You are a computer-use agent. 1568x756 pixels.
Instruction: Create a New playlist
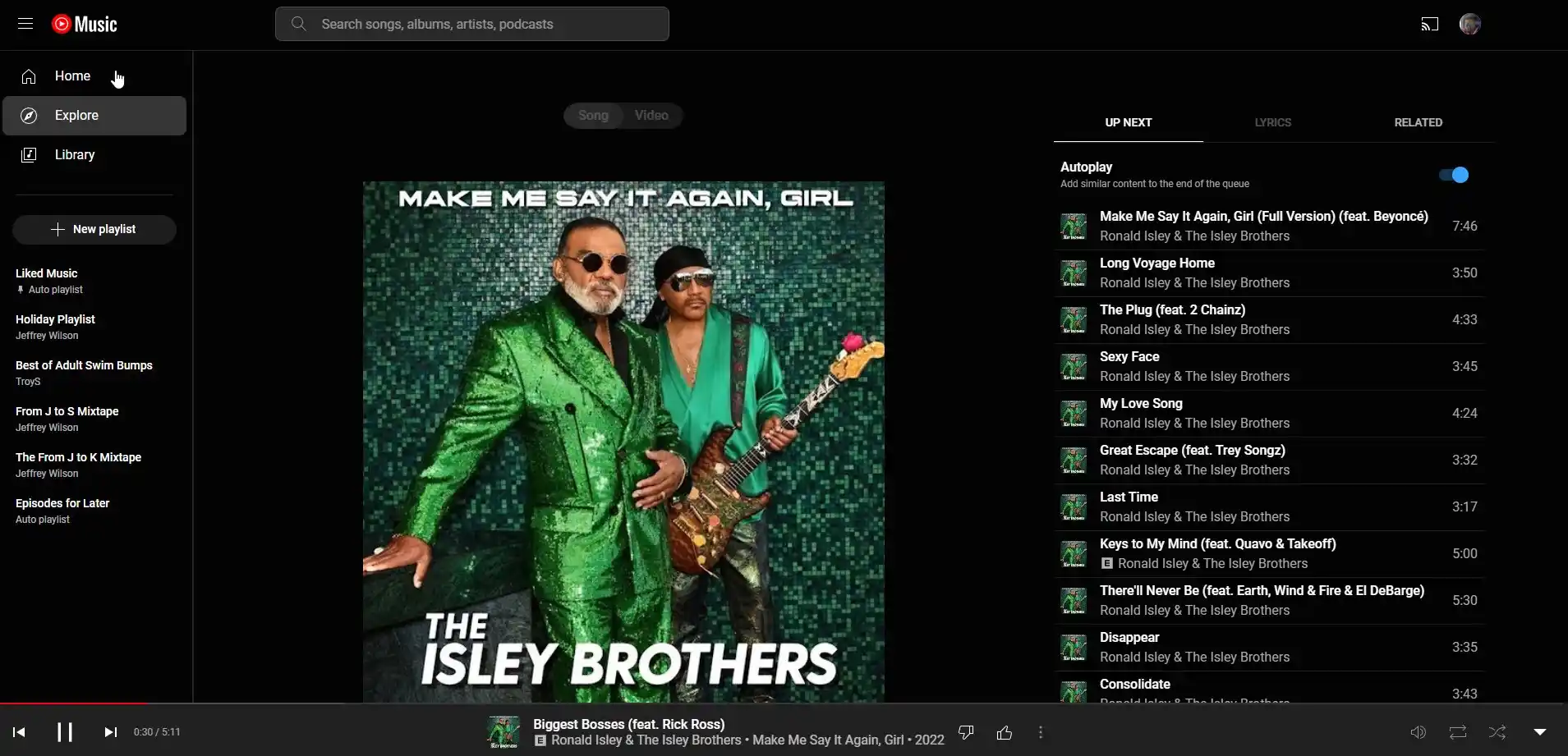pyautogui.click(x=94, y=230)
